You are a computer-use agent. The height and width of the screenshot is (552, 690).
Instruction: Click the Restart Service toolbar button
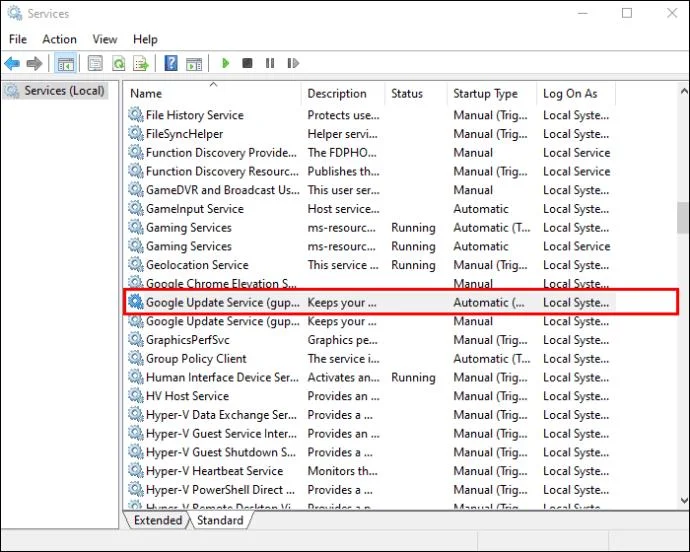click(293, 63)
